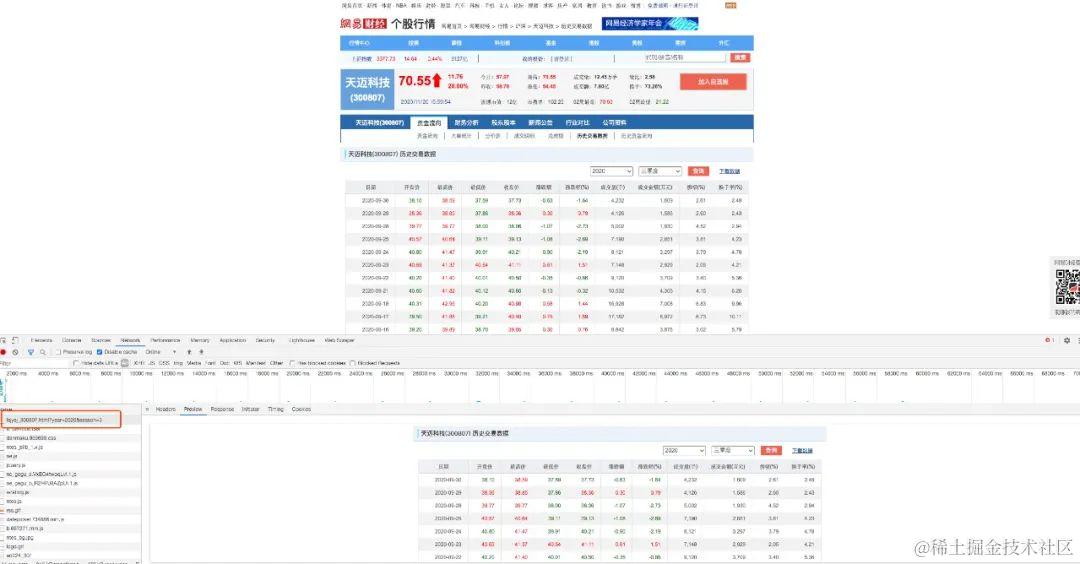Image resolution: width=1080 pixels, height=564 pixels.
Task: Click the red network record button
Action: point(3,352)
